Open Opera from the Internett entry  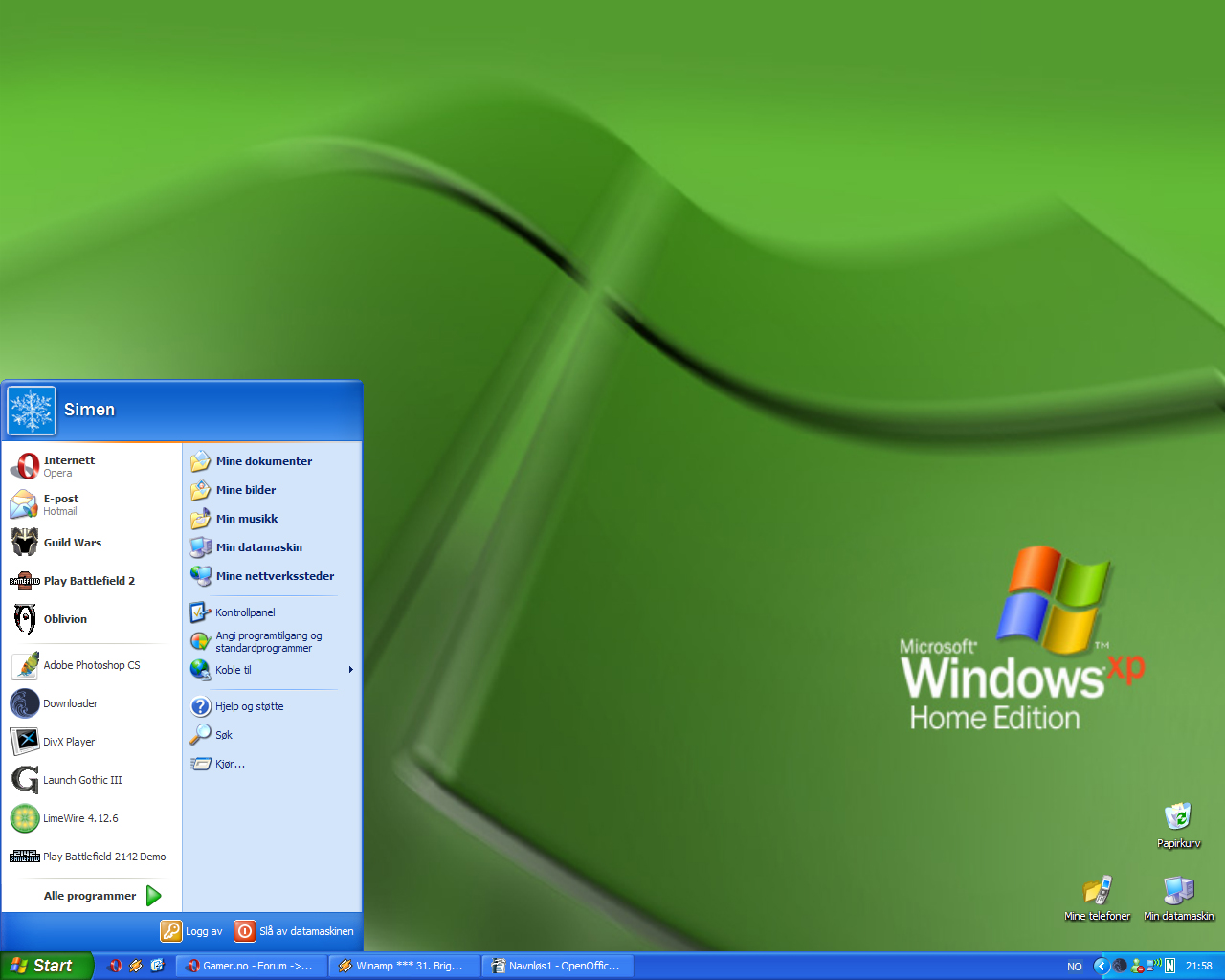pyautogui.click(x=92, y=466)
